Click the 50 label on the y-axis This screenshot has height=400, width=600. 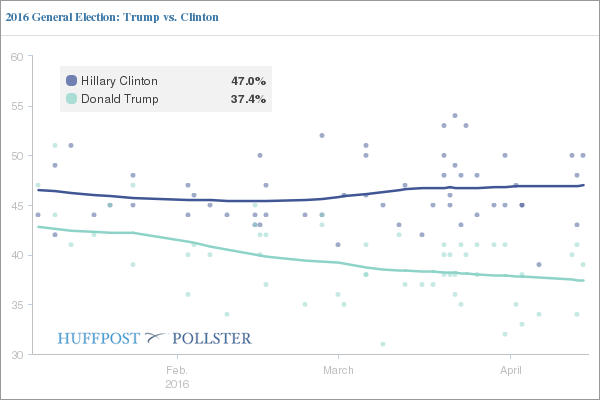coord(17,156)
